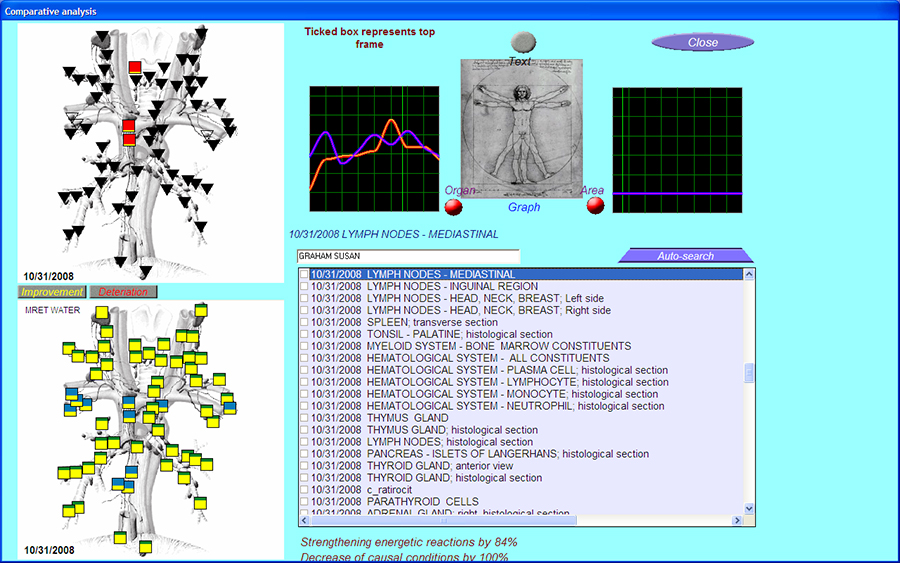Viewport: 900px width, 563px height.
Task: Tick the LYMPH NODES - INGUINAL REGION checkbox
Action: point(305,287)
